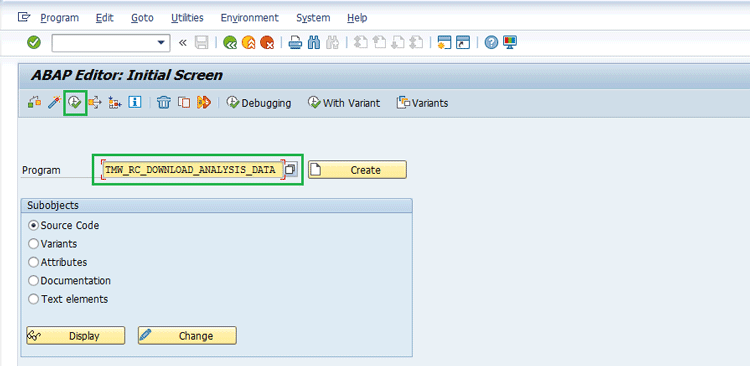The image size is (750, 366).
Task: Open the Environment menu
Action: pos(249,18)
